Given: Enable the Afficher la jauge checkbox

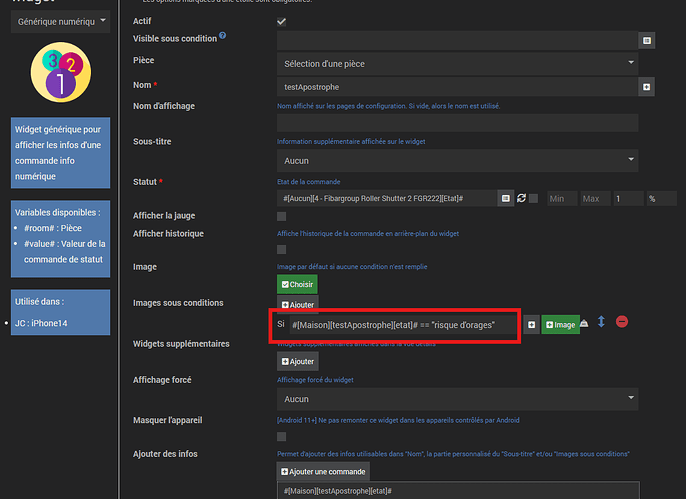Looking at the screenshot, I should pos(281,216).
